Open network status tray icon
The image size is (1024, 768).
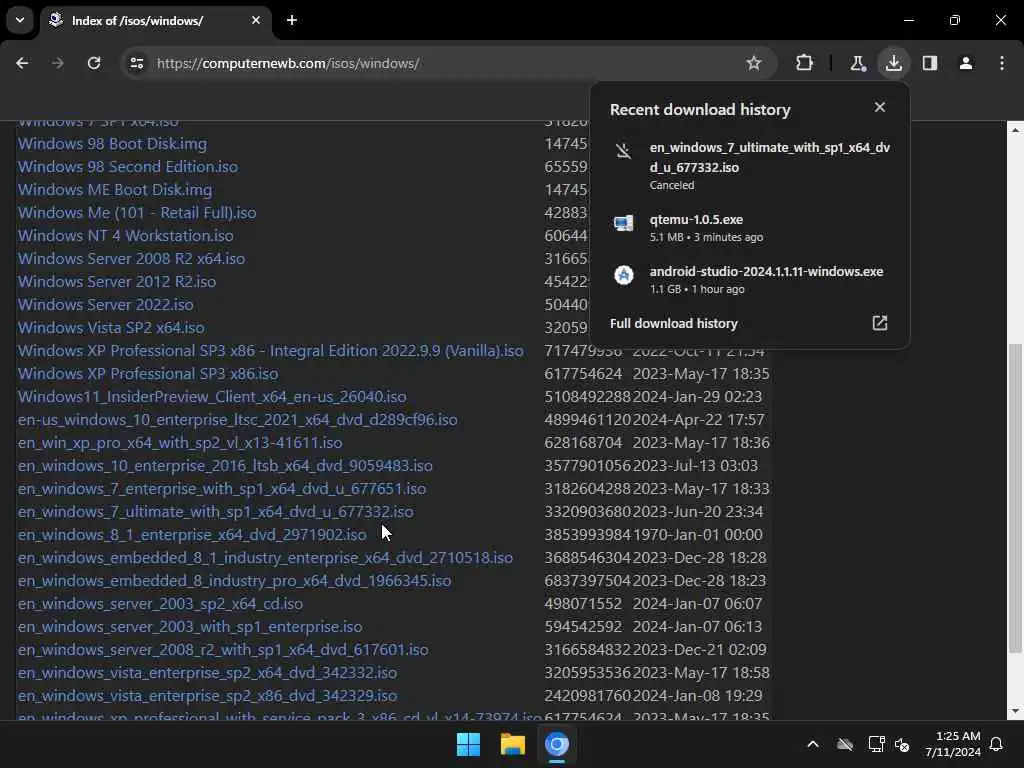[x=876, y=744]
